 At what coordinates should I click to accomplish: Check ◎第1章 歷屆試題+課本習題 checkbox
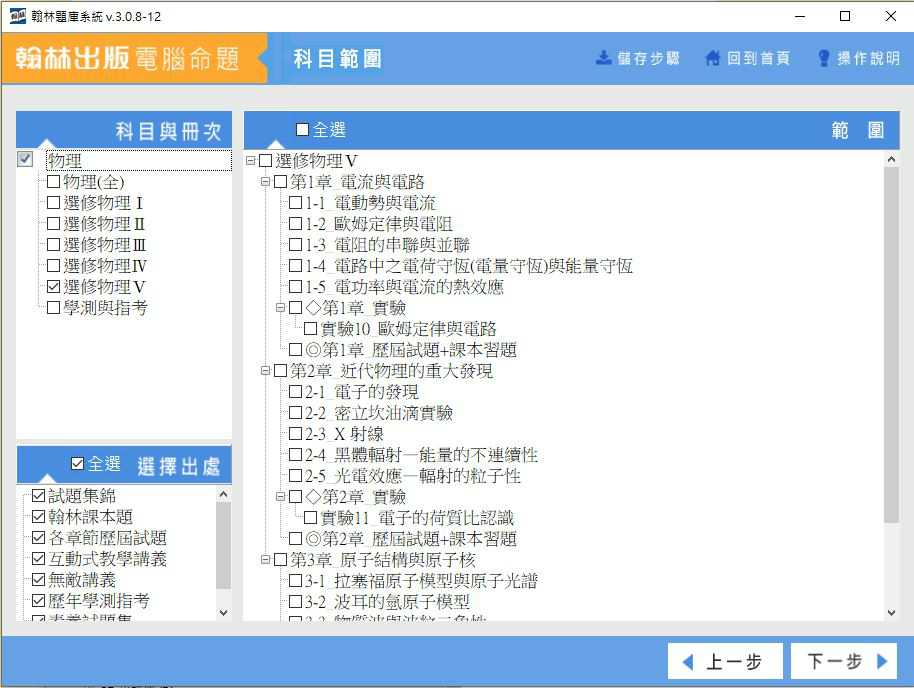(296, 349)
